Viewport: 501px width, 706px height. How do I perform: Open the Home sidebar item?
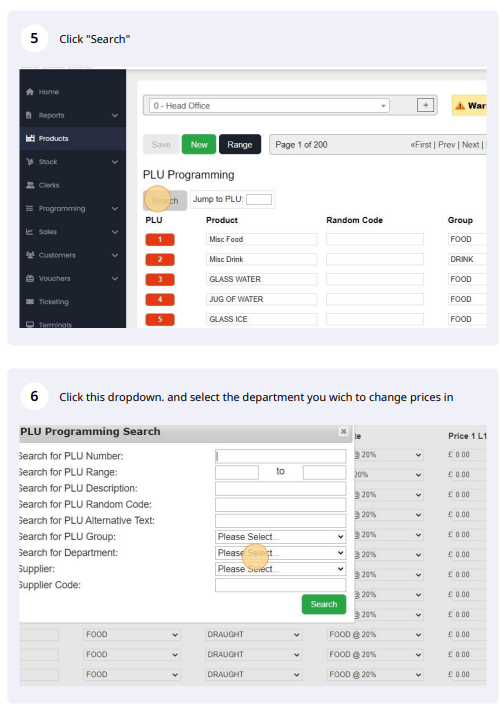(43, 92)
